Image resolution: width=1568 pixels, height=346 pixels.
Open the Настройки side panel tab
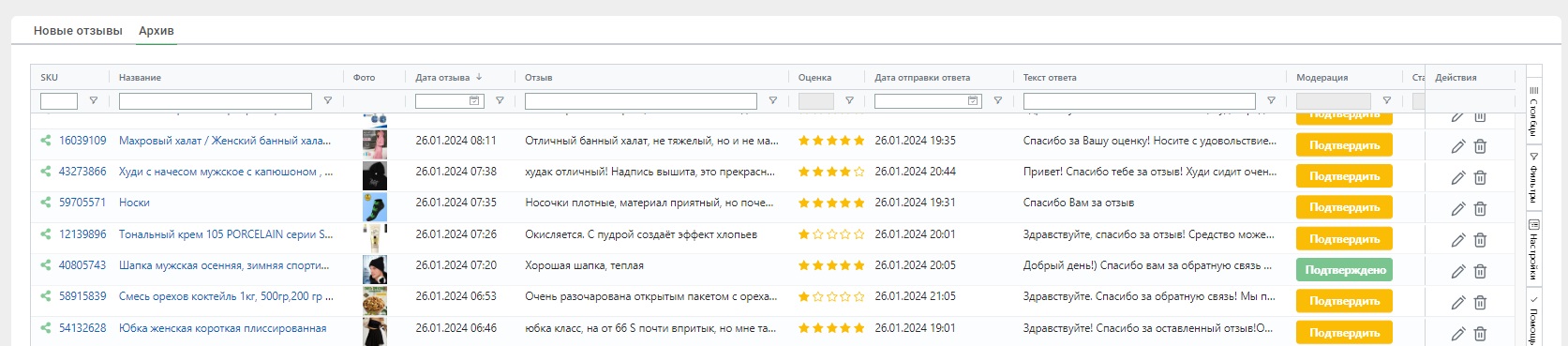coord(1533,249)
